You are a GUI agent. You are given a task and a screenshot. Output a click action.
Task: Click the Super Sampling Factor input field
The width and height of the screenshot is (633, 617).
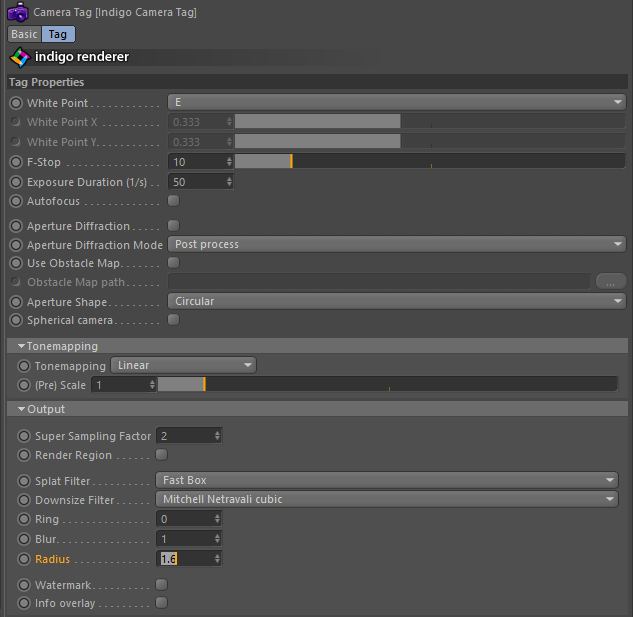coord(184,436)
